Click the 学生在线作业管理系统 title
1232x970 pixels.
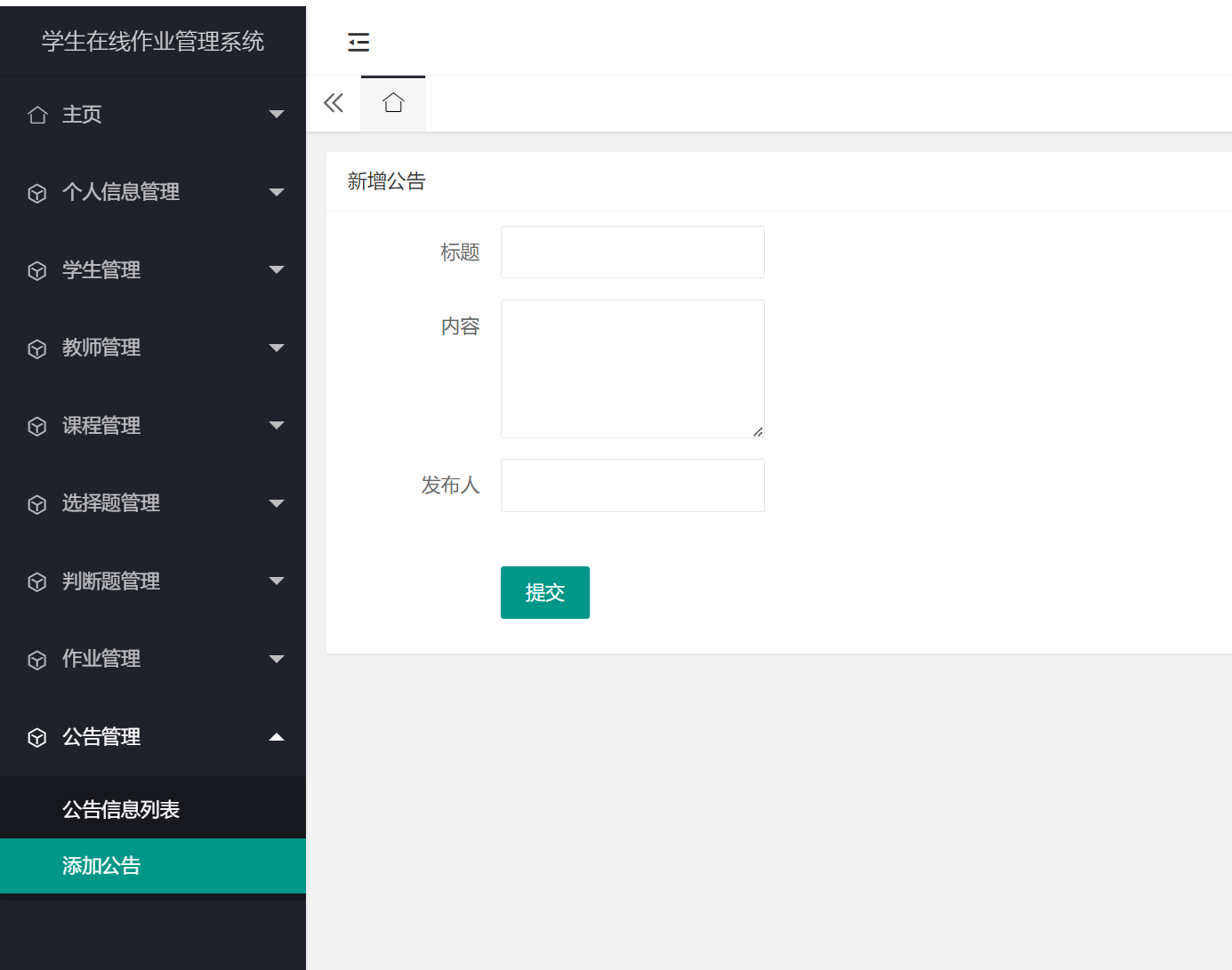(153, 41)
